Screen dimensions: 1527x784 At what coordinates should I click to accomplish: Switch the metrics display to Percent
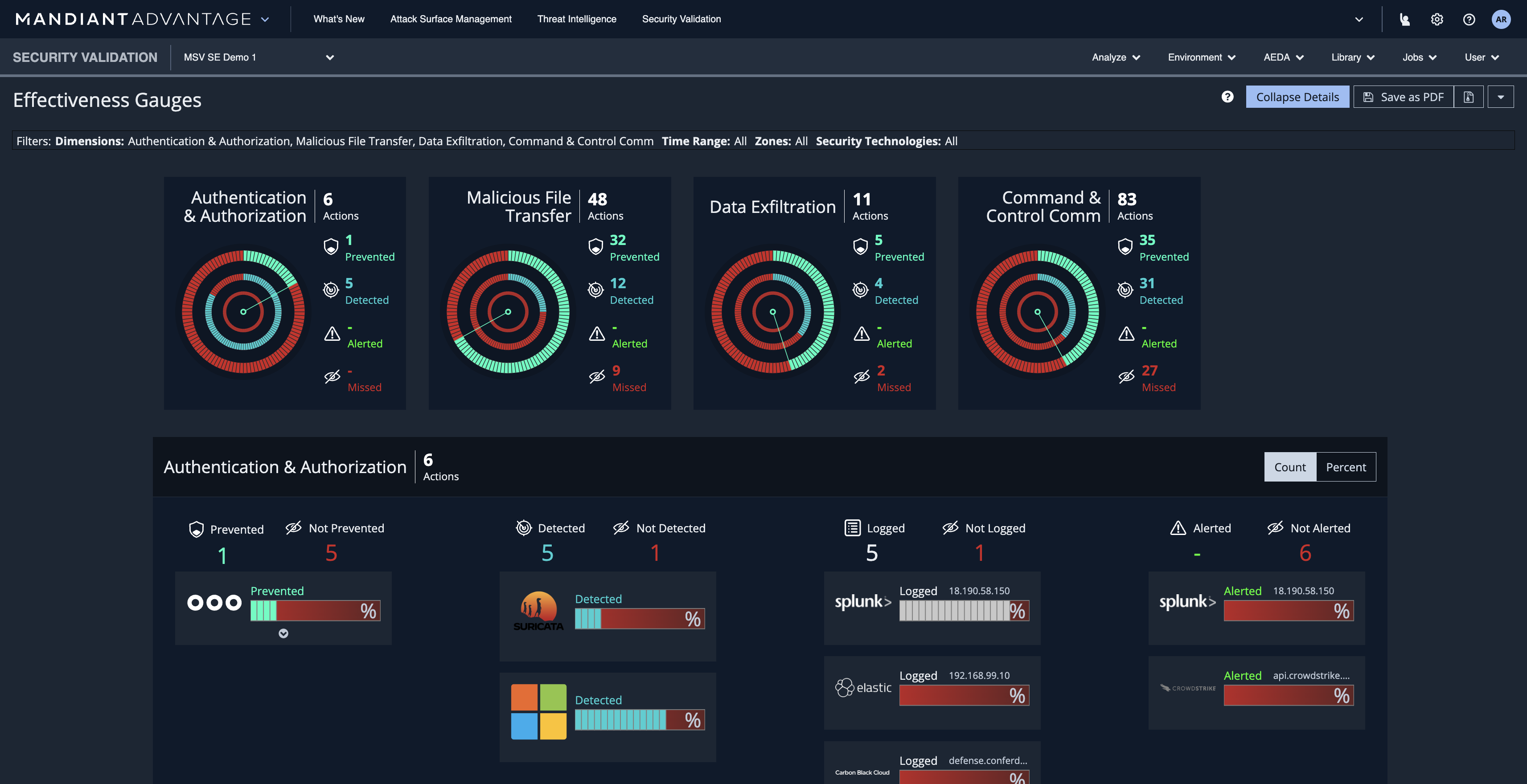(1346, 467)
